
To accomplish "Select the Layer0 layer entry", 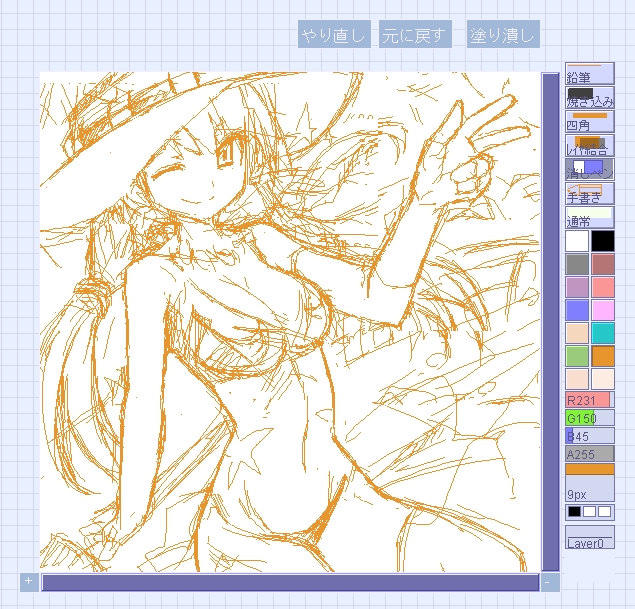I will coord(590,537).
